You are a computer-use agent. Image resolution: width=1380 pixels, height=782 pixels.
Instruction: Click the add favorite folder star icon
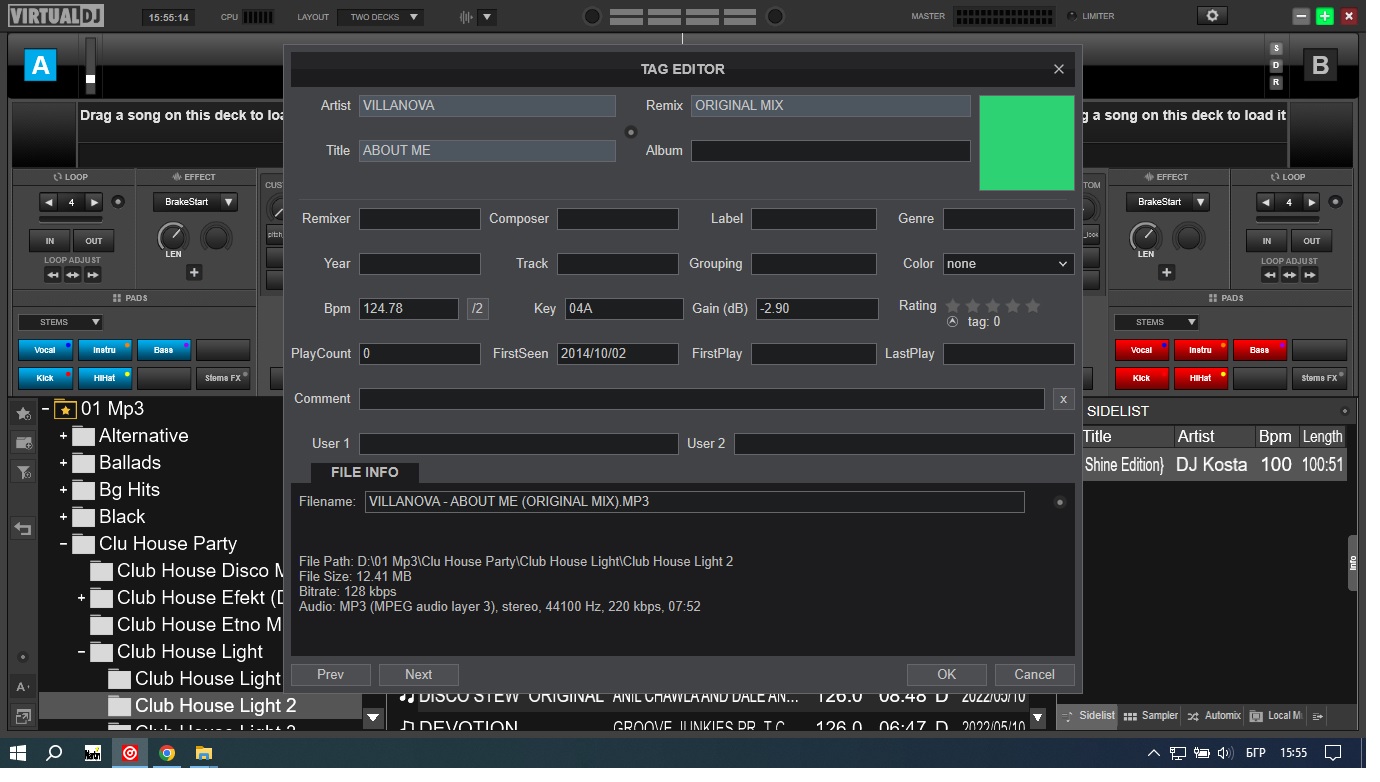point(23,413)
